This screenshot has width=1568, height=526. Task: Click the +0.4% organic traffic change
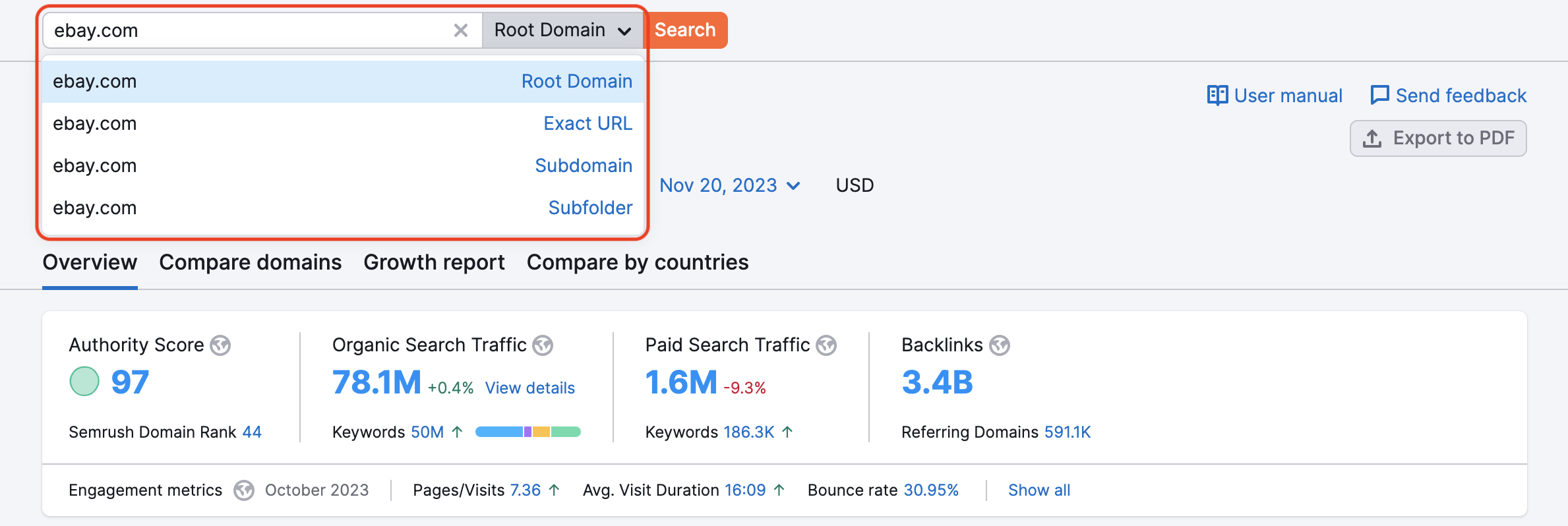click(451, 388)
